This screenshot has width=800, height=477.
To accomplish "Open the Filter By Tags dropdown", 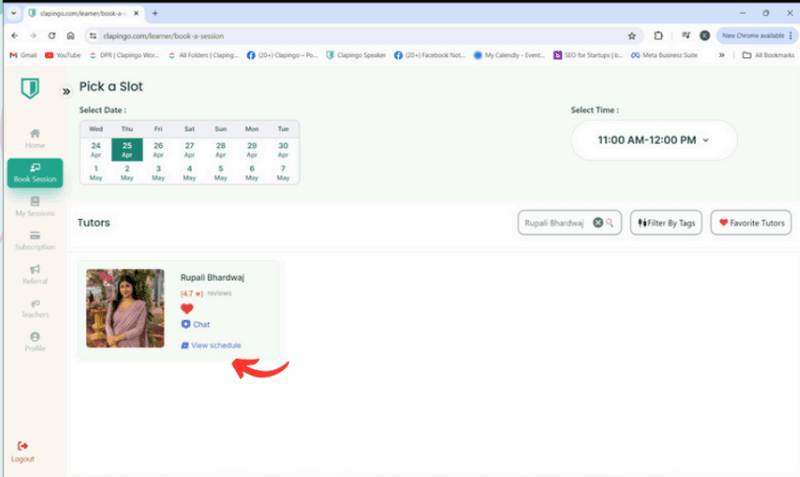I will [x=666, y=222].
